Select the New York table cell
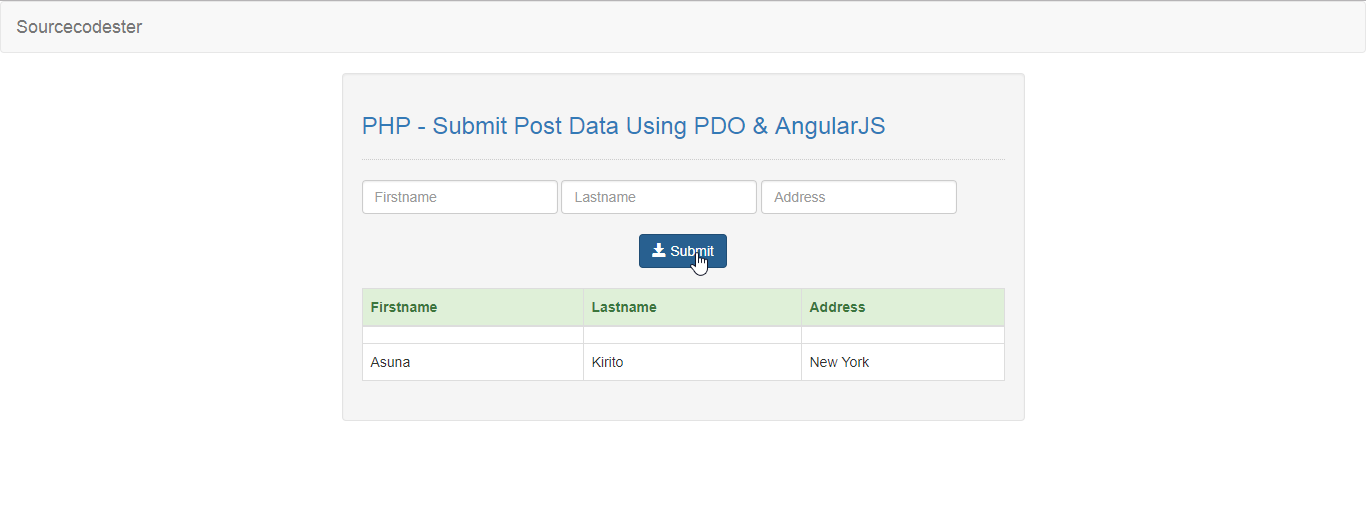1366x507 pixels. (x=903, y=362)
